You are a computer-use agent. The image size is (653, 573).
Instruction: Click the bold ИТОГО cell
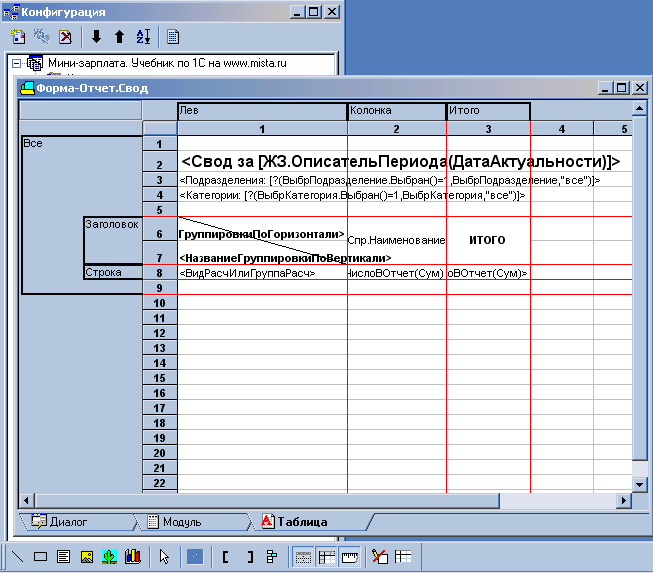point(487,240)
